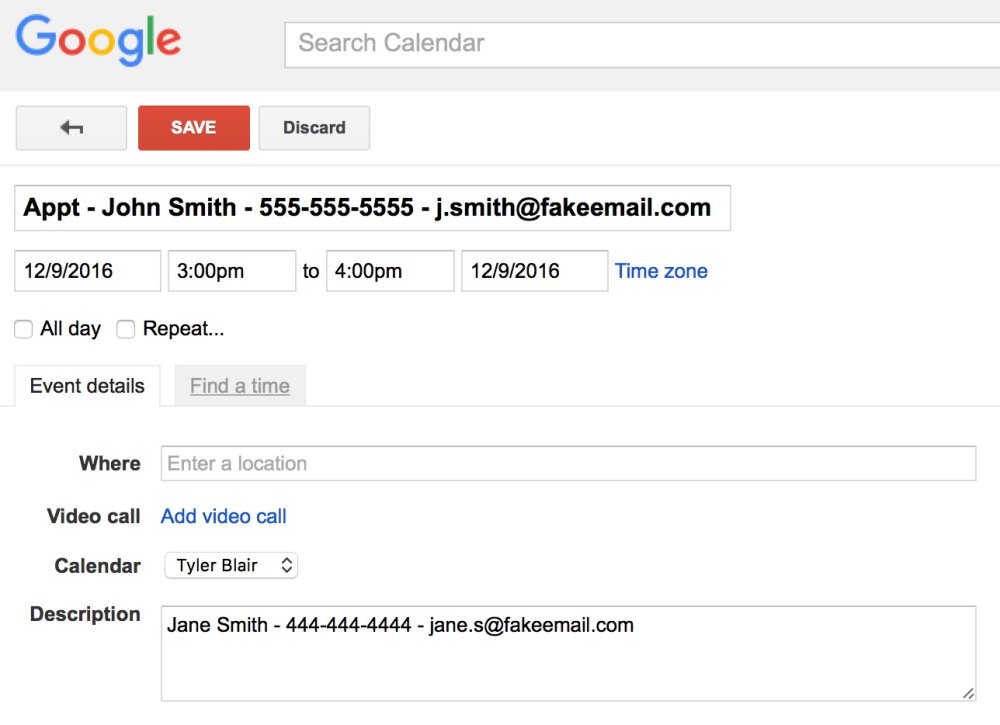Focus the Search Calendar field
Image resolution: width=1000 pixels, height=725 pixels.
pos(642,45)
